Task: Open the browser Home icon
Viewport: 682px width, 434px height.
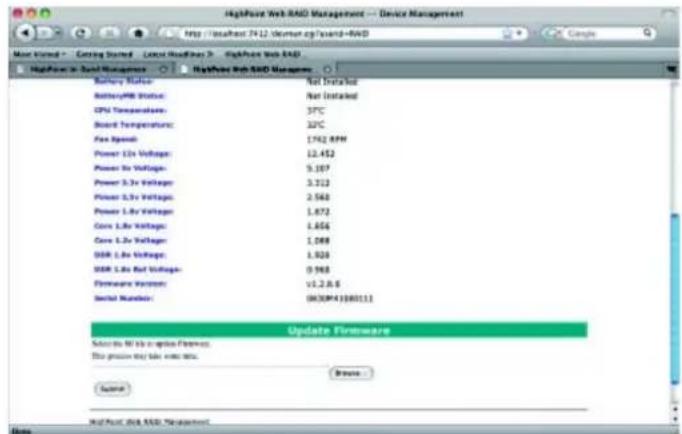Action: click(x=138, y=33)
